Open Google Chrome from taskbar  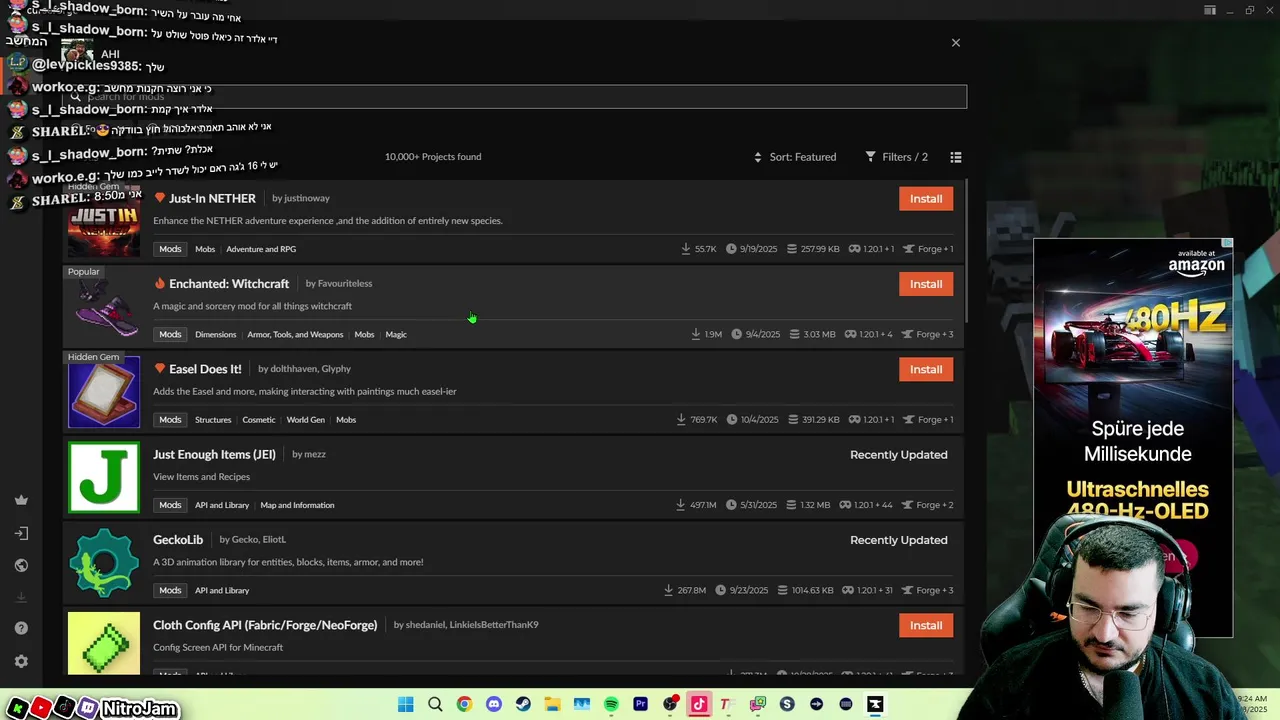464,705
